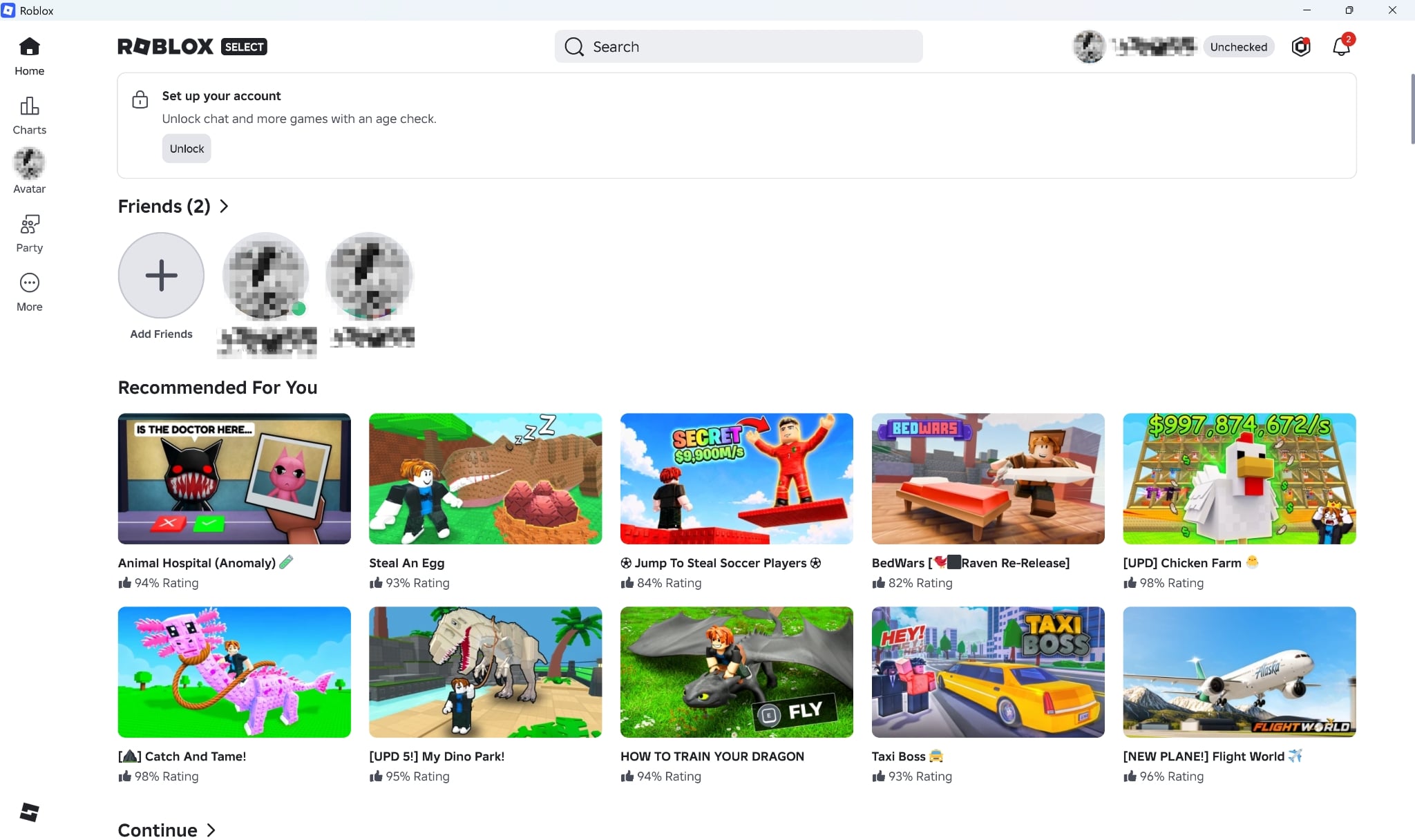Click the '84% Rating' under Jump To Steal
The image size is (1415, 840).
[661, 583]
